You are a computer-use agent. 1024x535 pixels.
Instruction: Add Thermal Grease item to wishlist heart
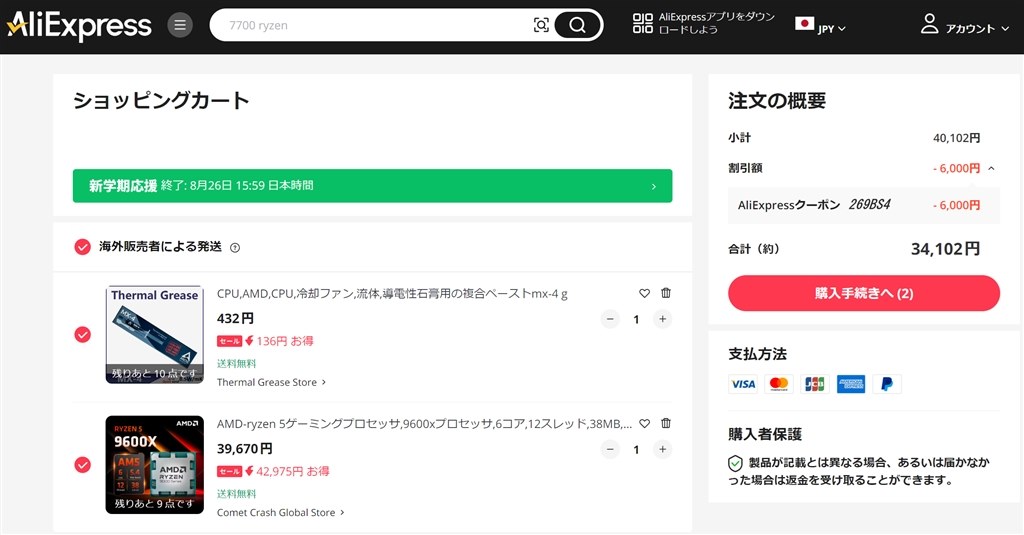[x=645, y=293]
